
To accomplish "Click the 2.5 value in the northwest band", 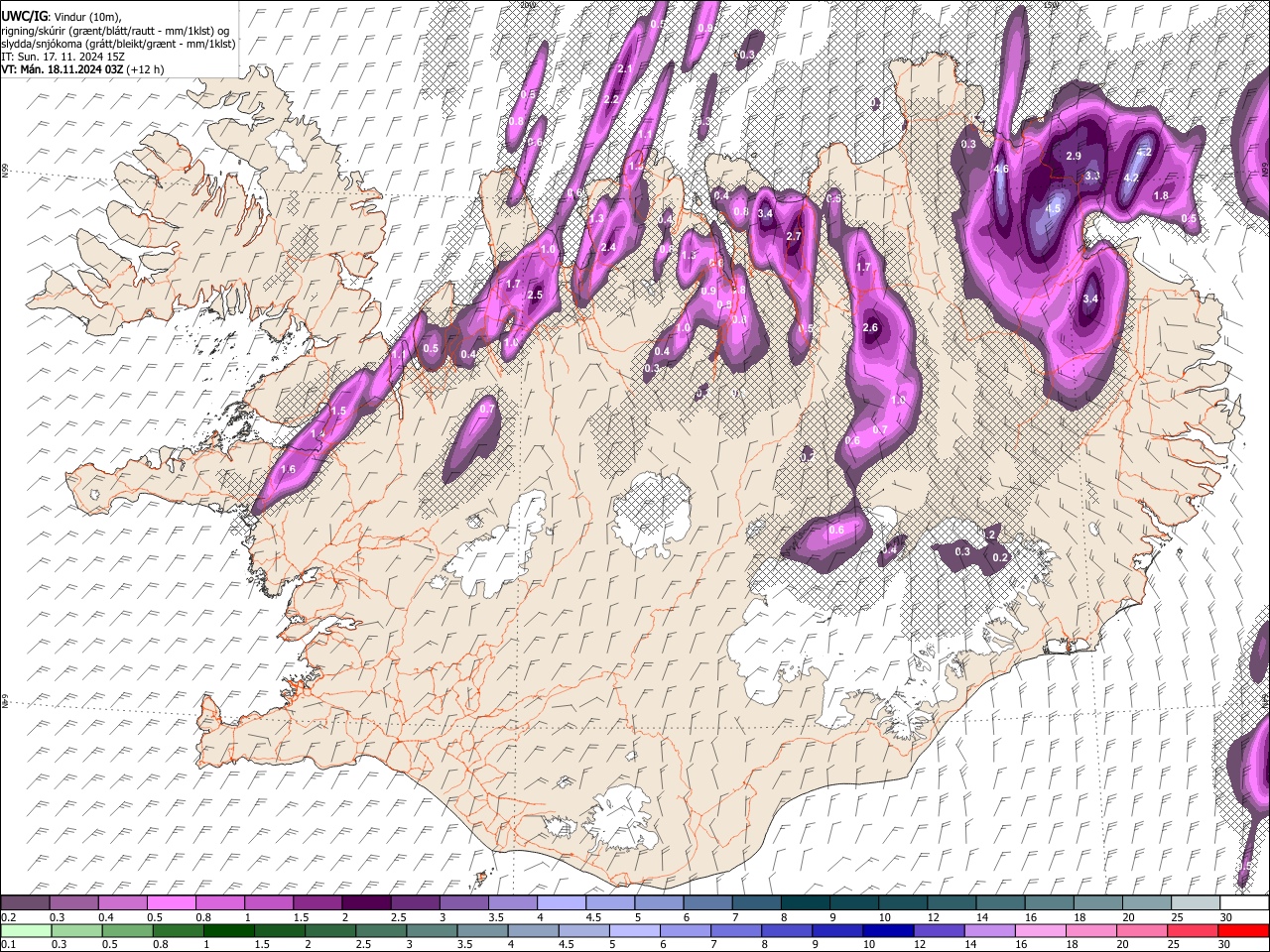I will (x=535, y=296).
